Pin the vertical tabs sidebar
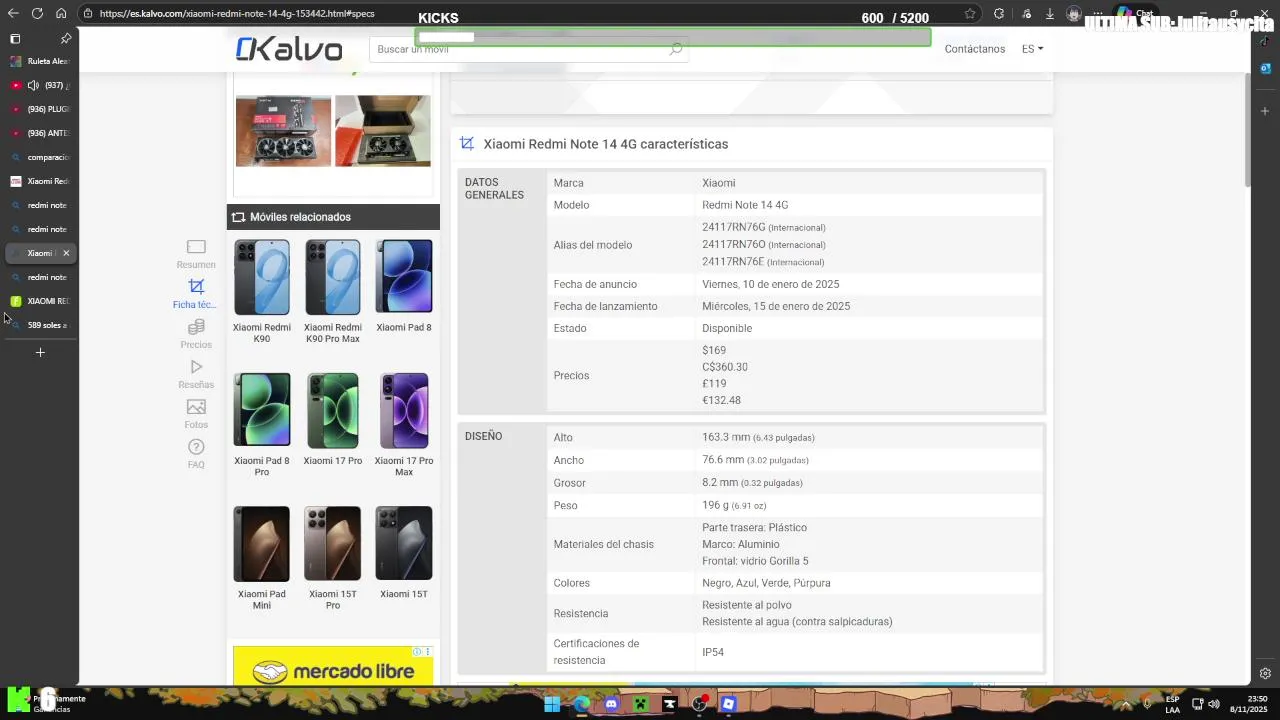 [66, 39]
